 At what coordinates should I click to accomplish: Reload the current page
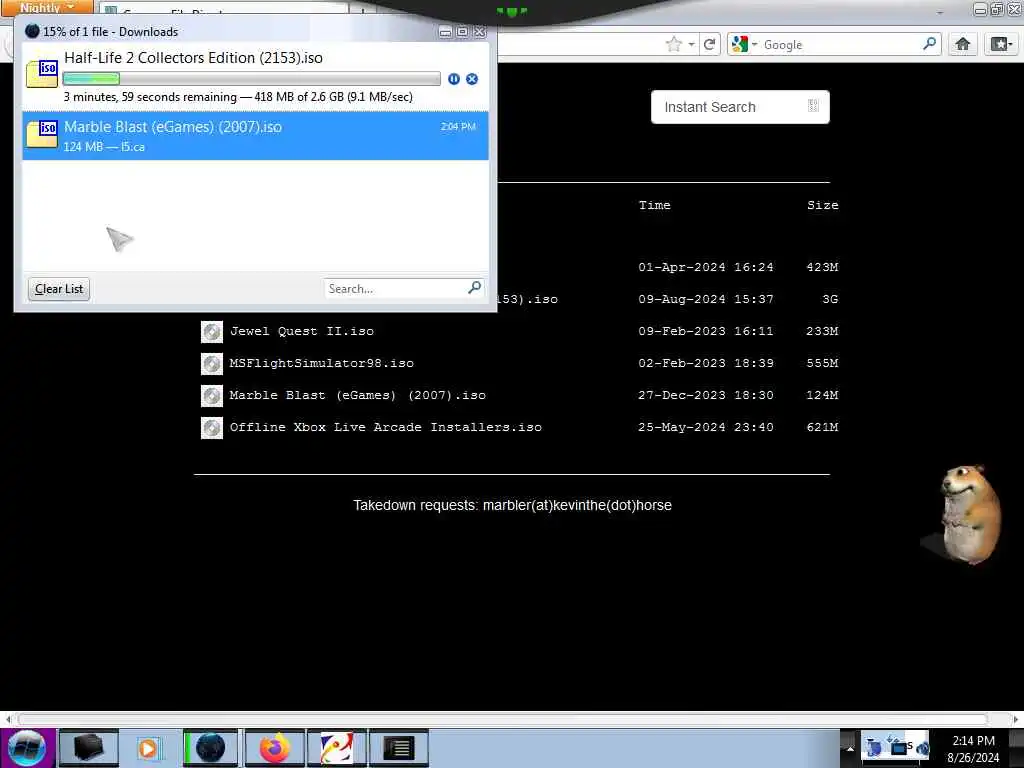709,44
